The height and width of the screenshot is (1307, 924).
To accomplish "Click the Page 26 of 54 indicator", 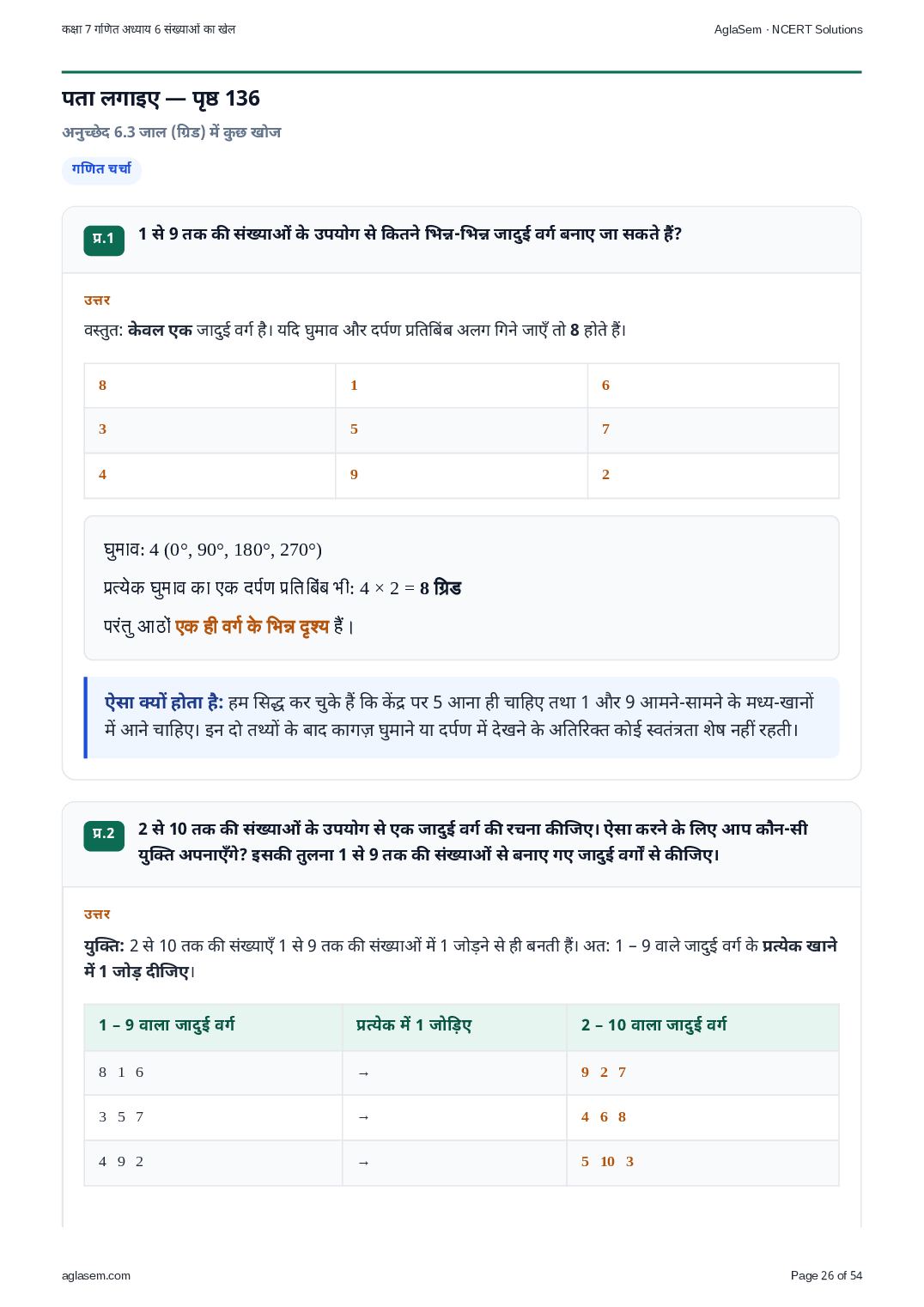I will [x=826, y=1275].
